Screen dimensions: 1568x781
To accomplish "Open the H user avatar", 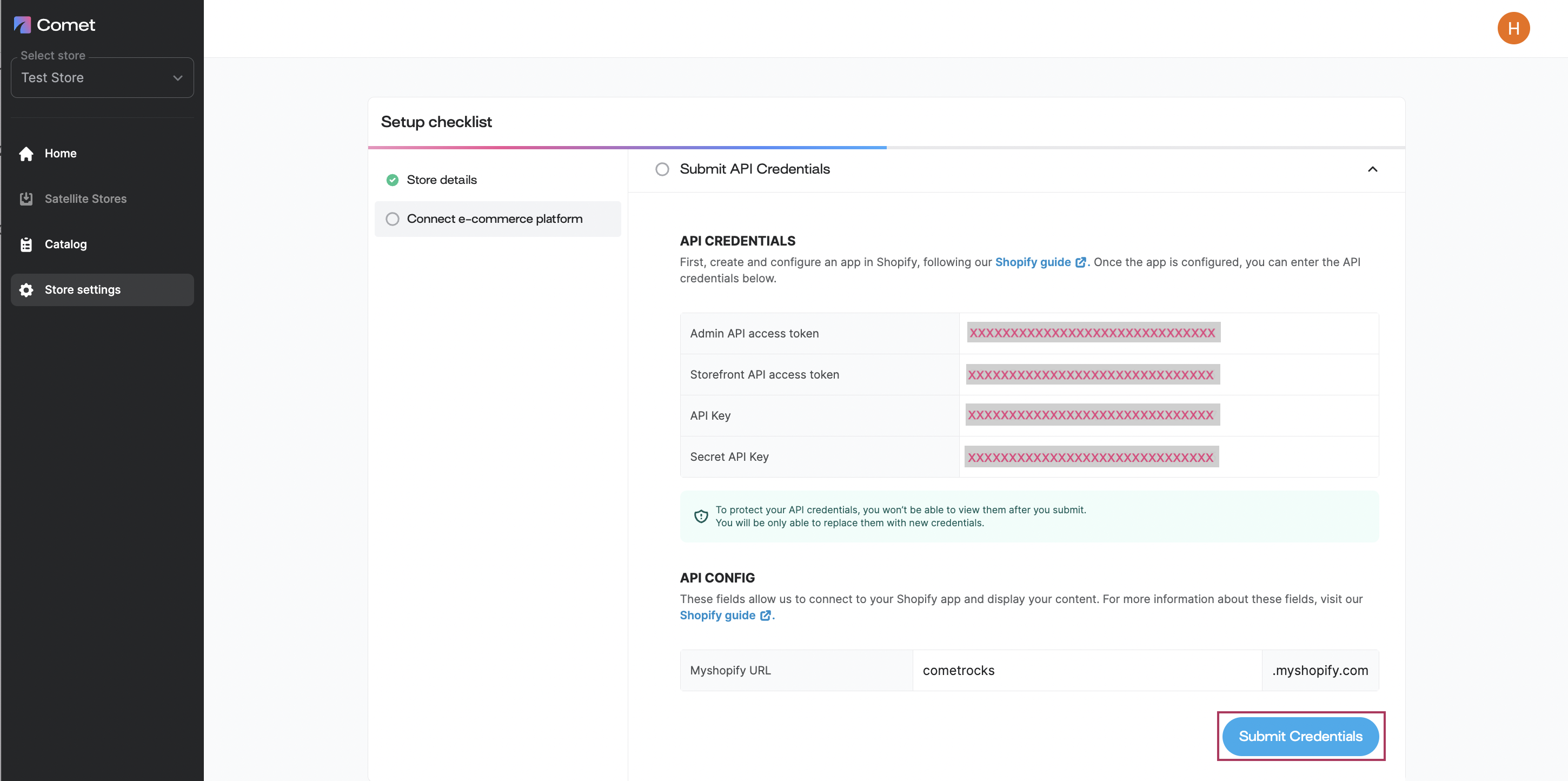I will pos(1514,28).
